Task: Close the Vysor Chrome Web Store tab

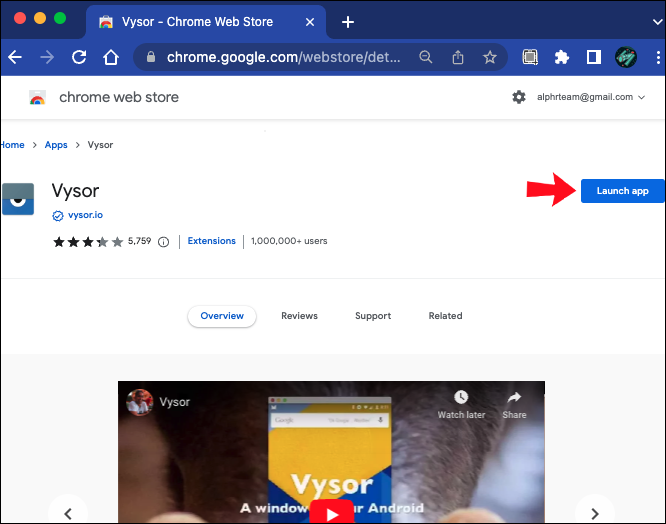Action: (310, 22)
